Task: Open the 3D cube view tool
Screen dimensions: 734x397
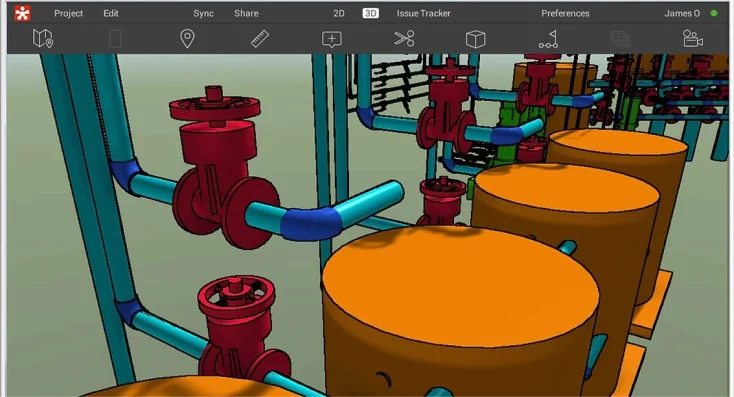Action: 476,39
